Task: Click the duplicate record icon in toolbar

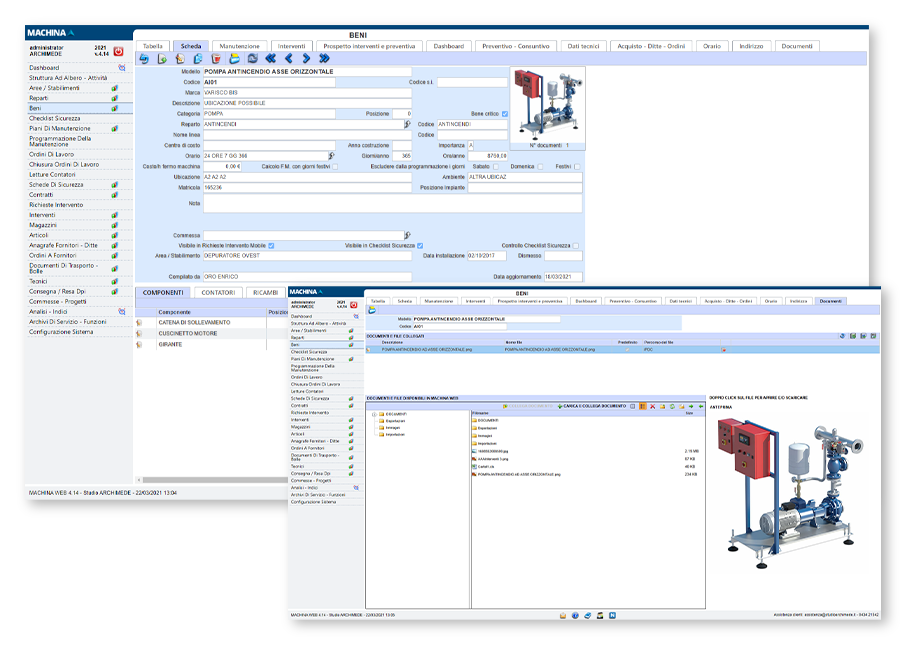Action: pos(197,59)
